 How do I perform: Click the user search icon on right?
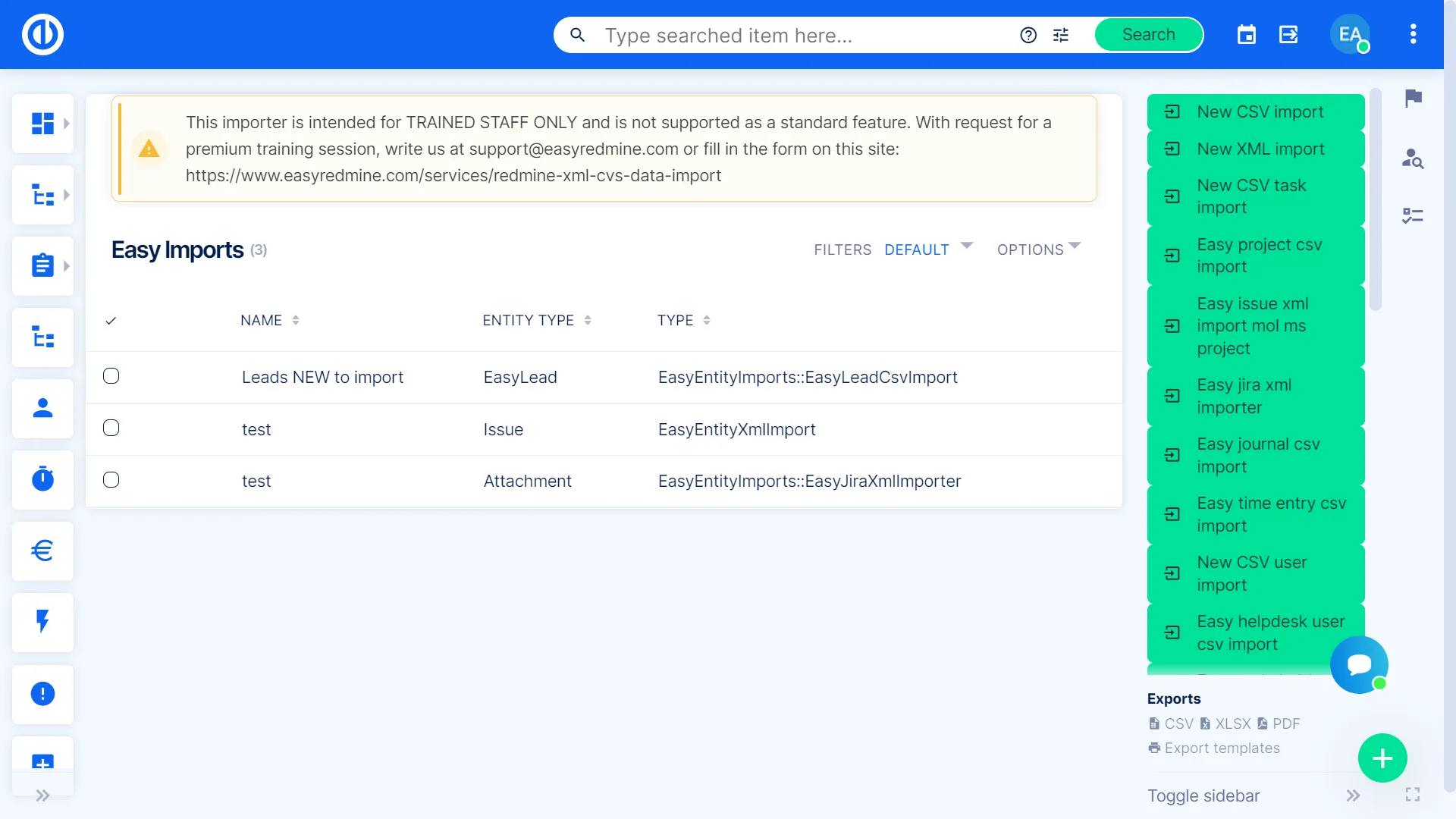(1413, 158)
